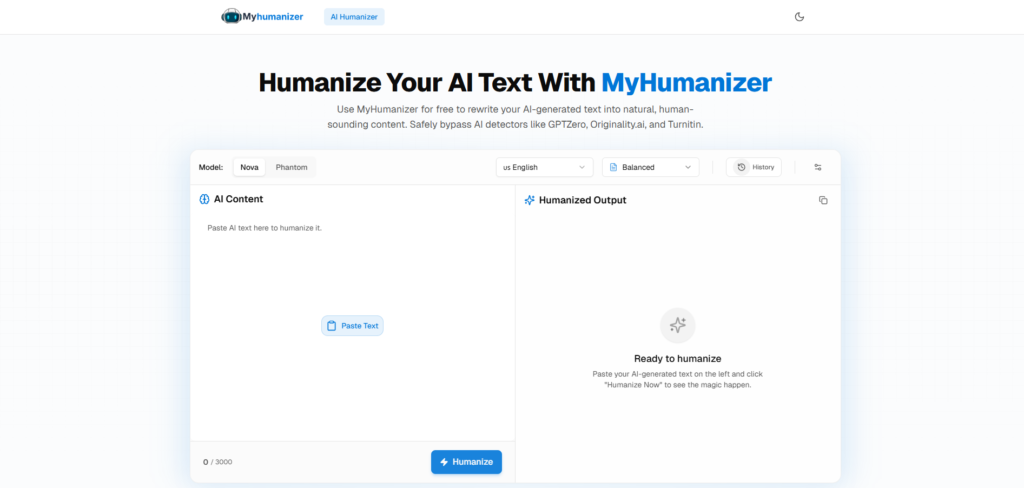Toggle dark mode moon icon

[x=799, y=17]
